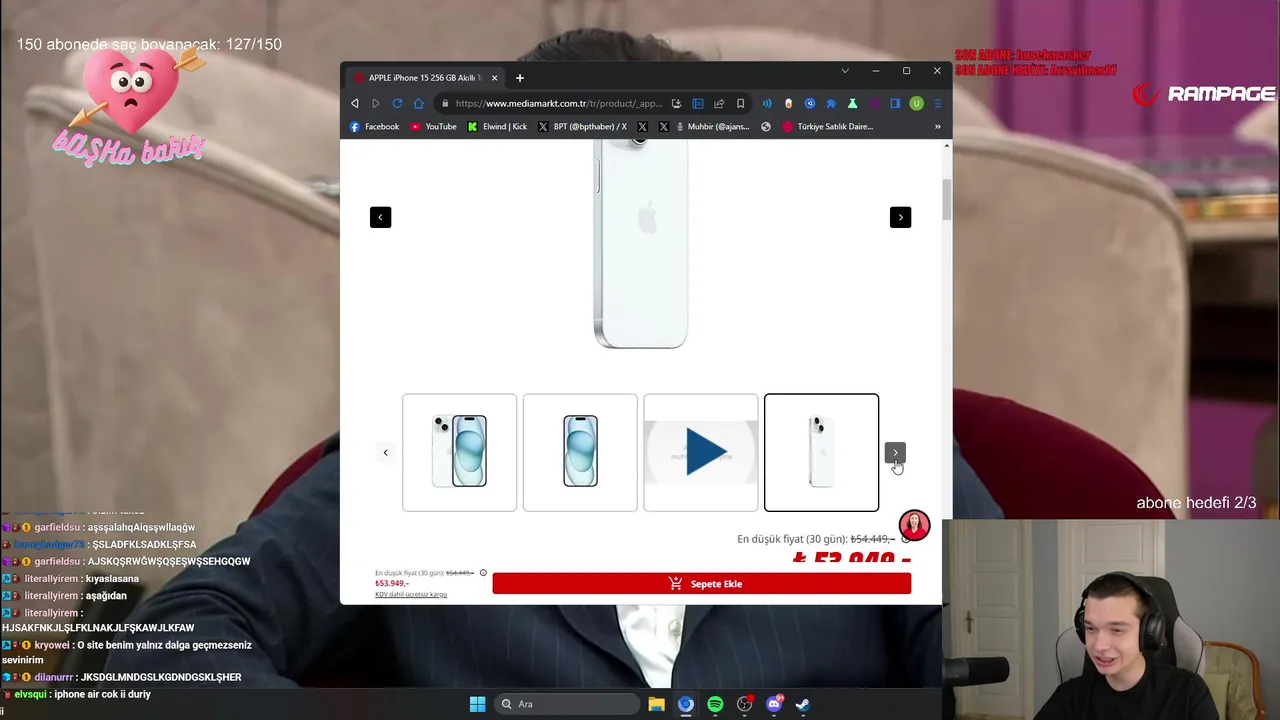
Task: Reload the MediaMarkt page
Action: click(397, 103)
